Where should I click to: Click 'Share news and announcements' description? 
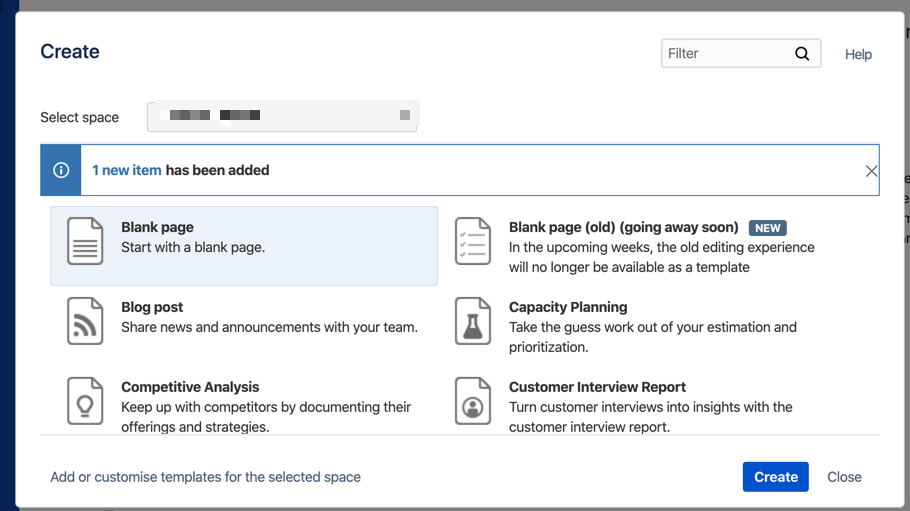[x=269, y=327]
